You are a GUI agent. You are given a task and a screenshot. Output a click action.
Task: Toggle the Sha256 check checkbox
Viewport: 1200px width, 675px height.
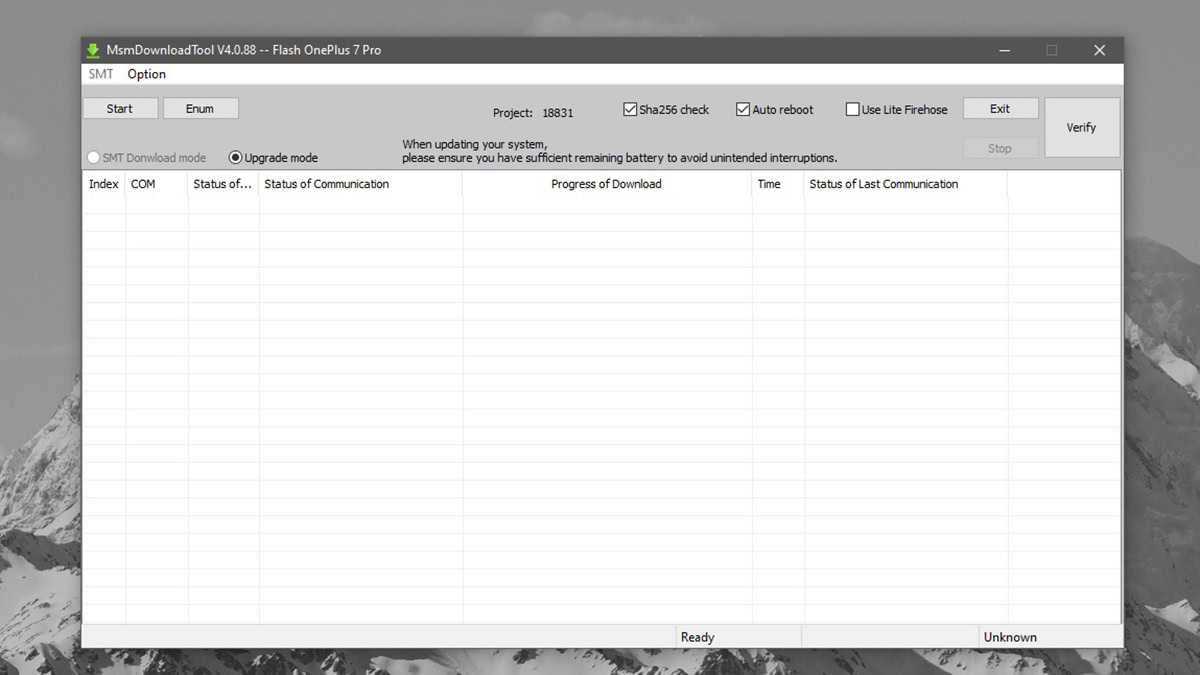[630, 110]
